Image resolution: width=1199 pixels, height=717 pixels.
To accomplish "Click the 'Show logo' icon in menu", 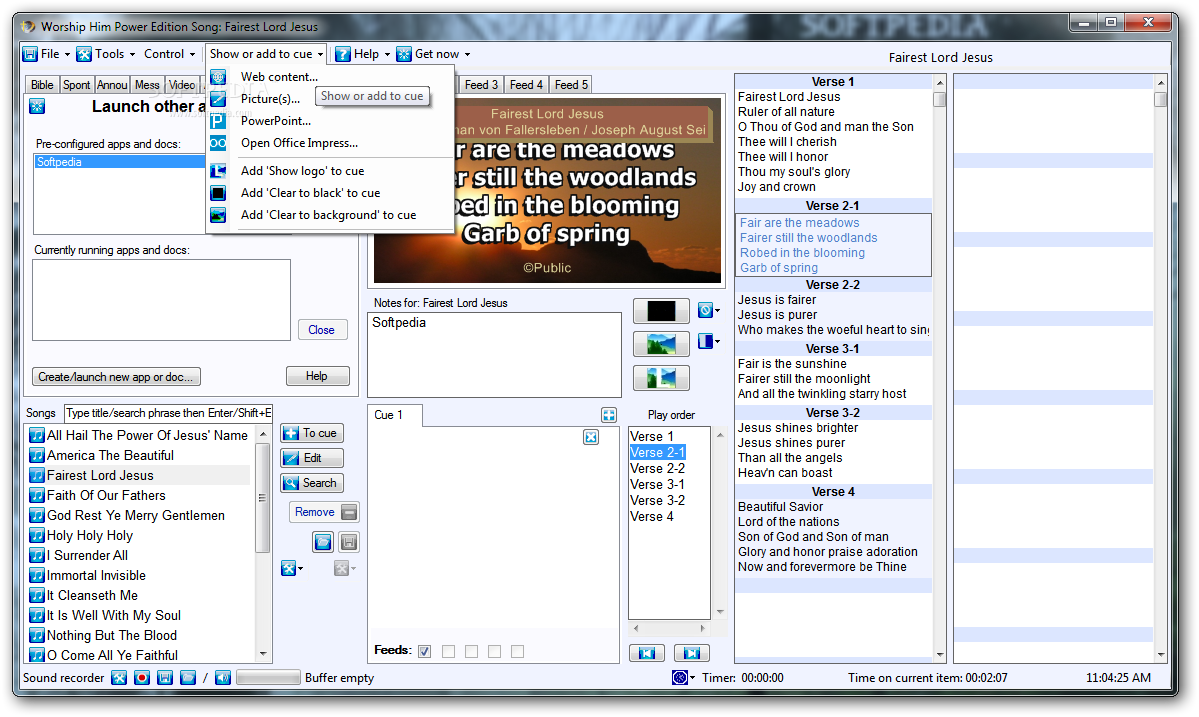I will (218, 170).
